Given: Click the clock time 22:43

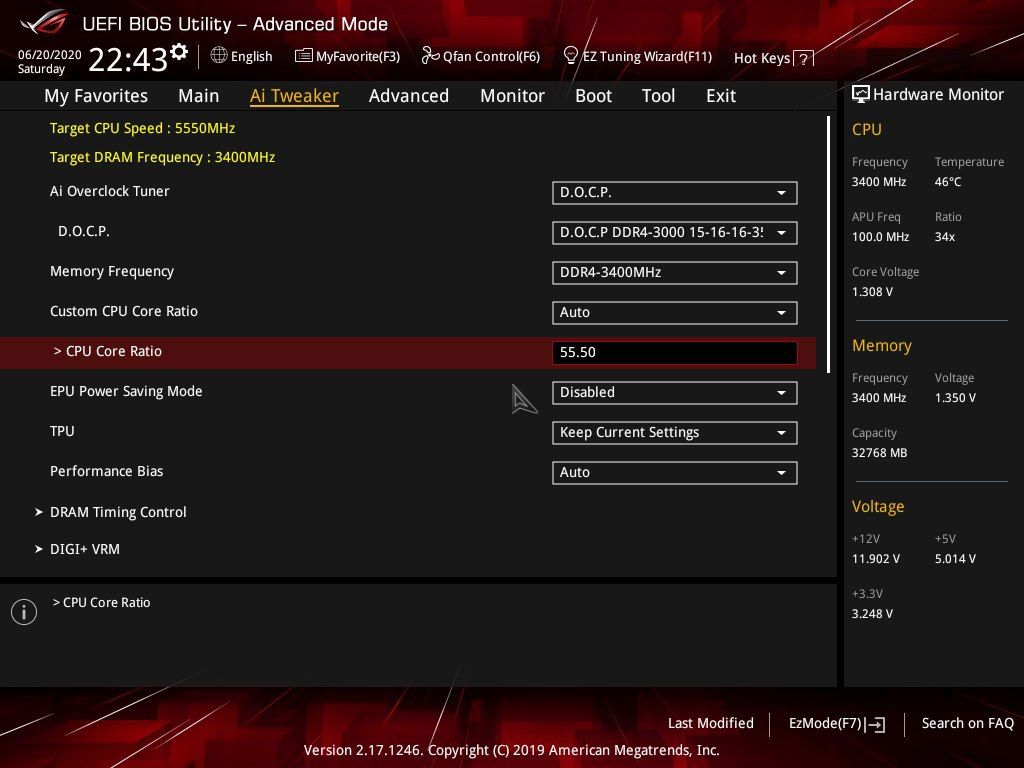Looking at the screenshot, I should point(128,60).
